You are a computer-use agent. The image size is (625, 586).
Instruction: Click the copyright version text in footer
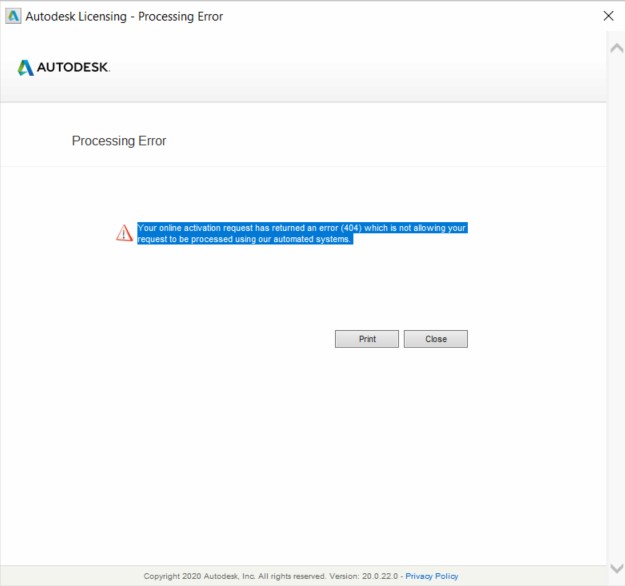(x=271, y=576)
